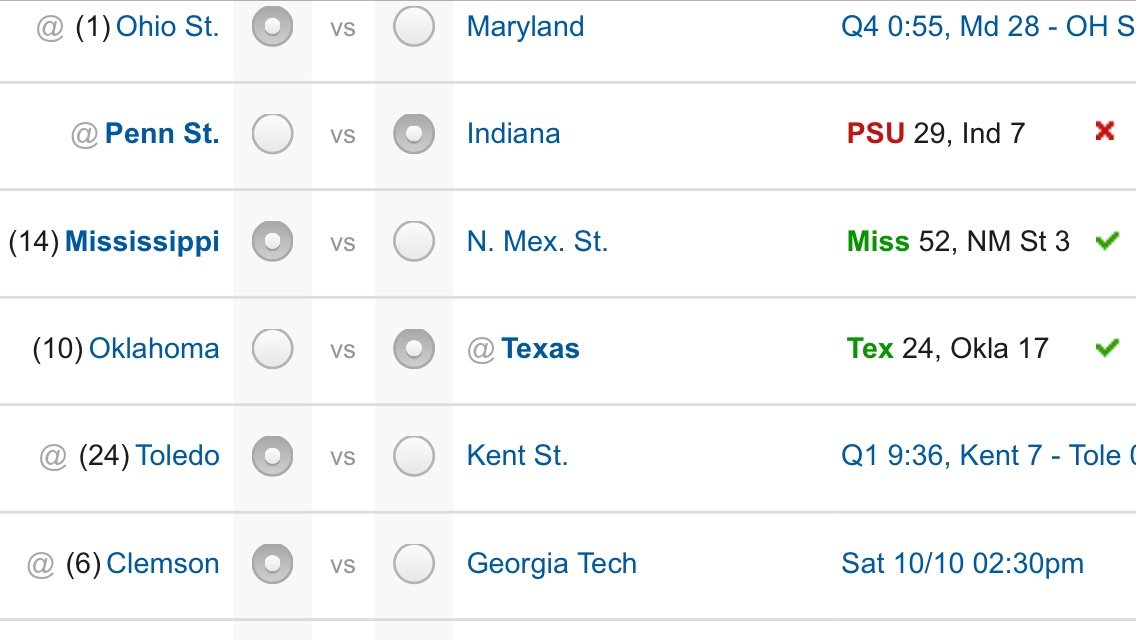Screen dimensions: 1136x640
Task: Choose Penn St. radio button
Action: (272, 134)
